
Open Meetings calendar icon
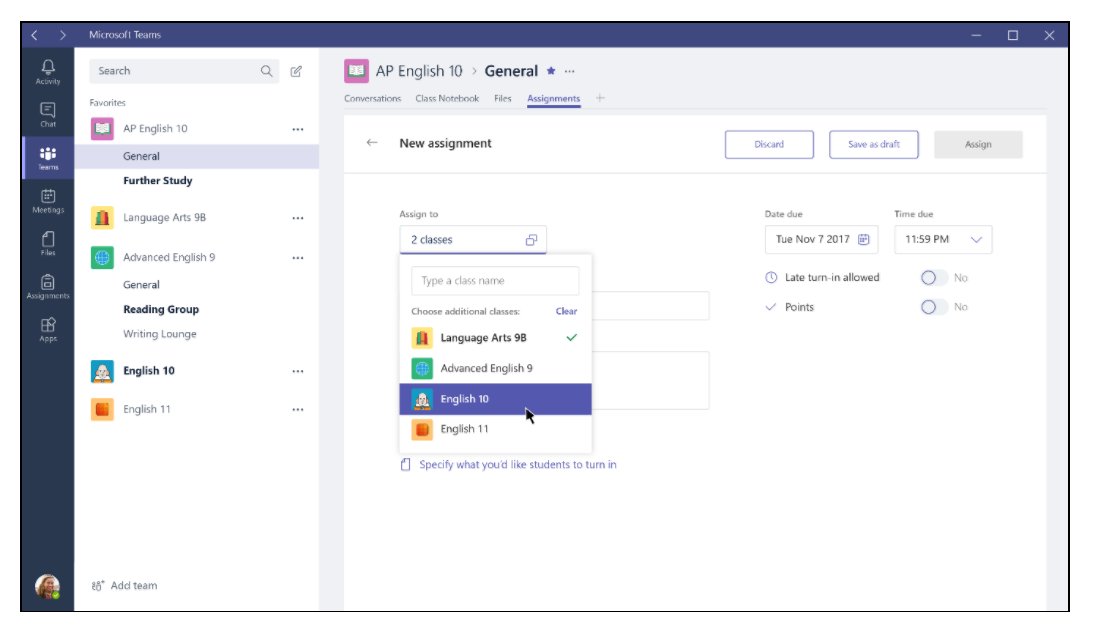48,200
